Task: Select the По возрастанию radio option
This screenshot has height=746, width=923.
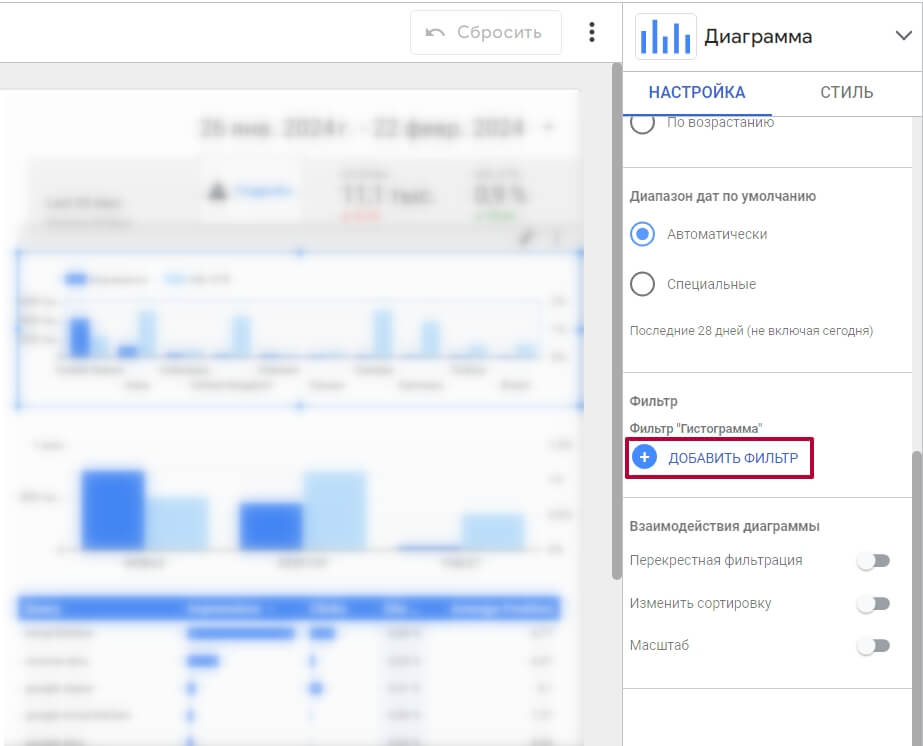Action: click(642, 122)
